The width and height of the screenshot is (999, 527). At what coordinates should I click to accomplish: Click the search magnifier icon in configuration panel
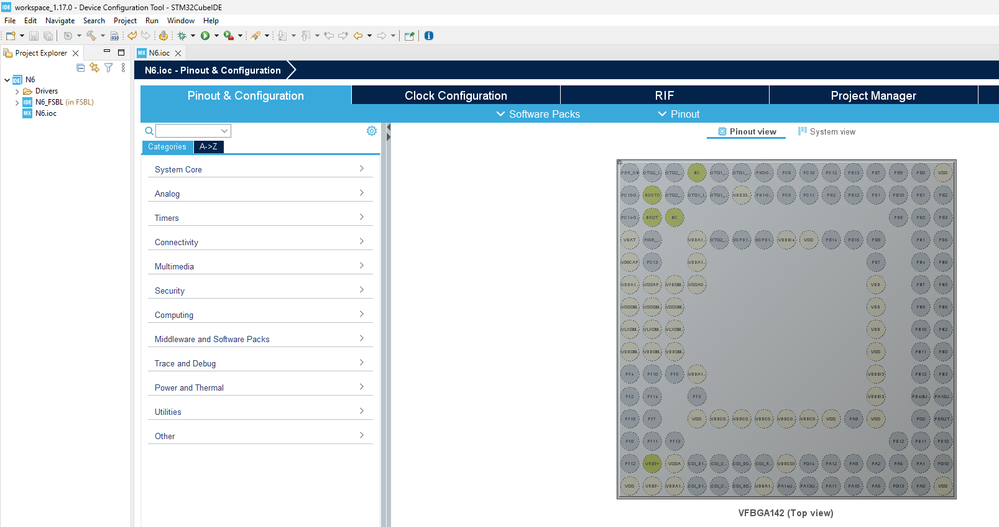tap(149, 131)
